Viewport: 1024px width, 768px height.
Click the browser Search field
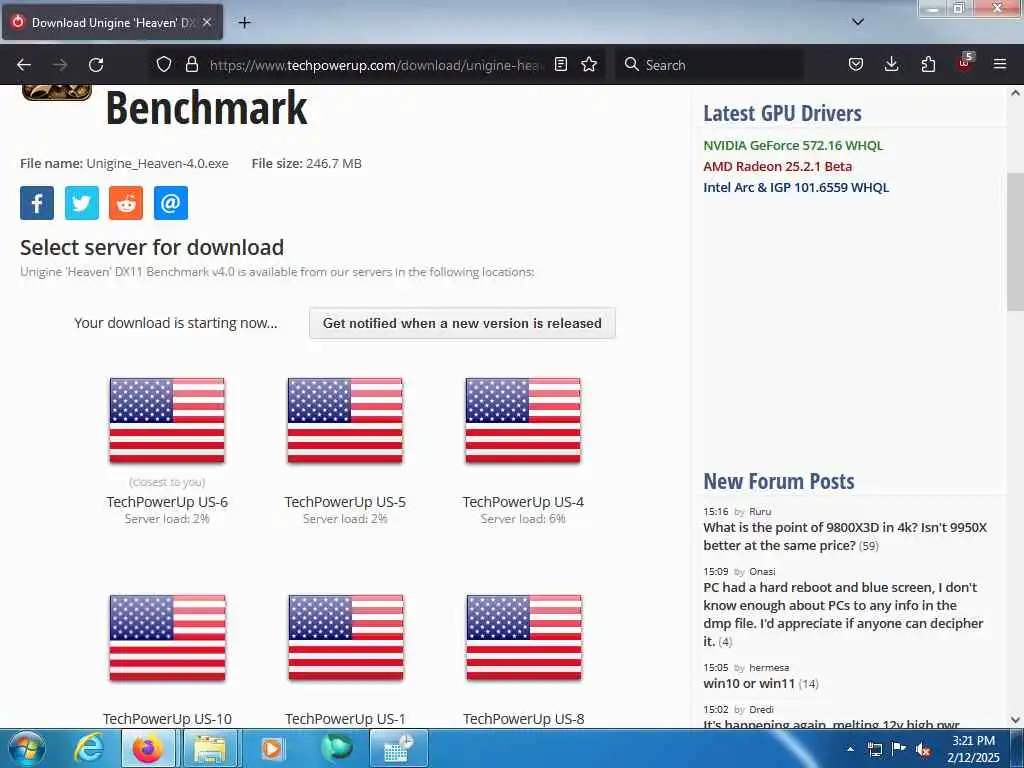709,65
